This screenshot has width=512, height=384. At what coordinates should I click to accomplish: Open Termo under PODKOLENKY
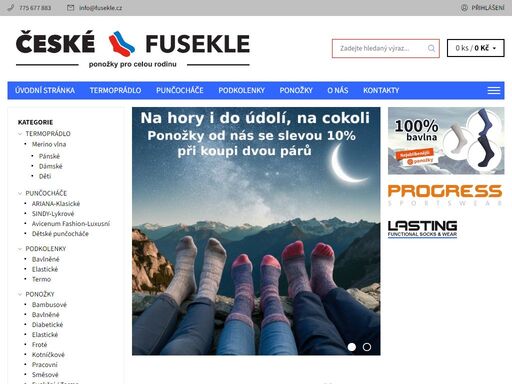click(41, 279)
